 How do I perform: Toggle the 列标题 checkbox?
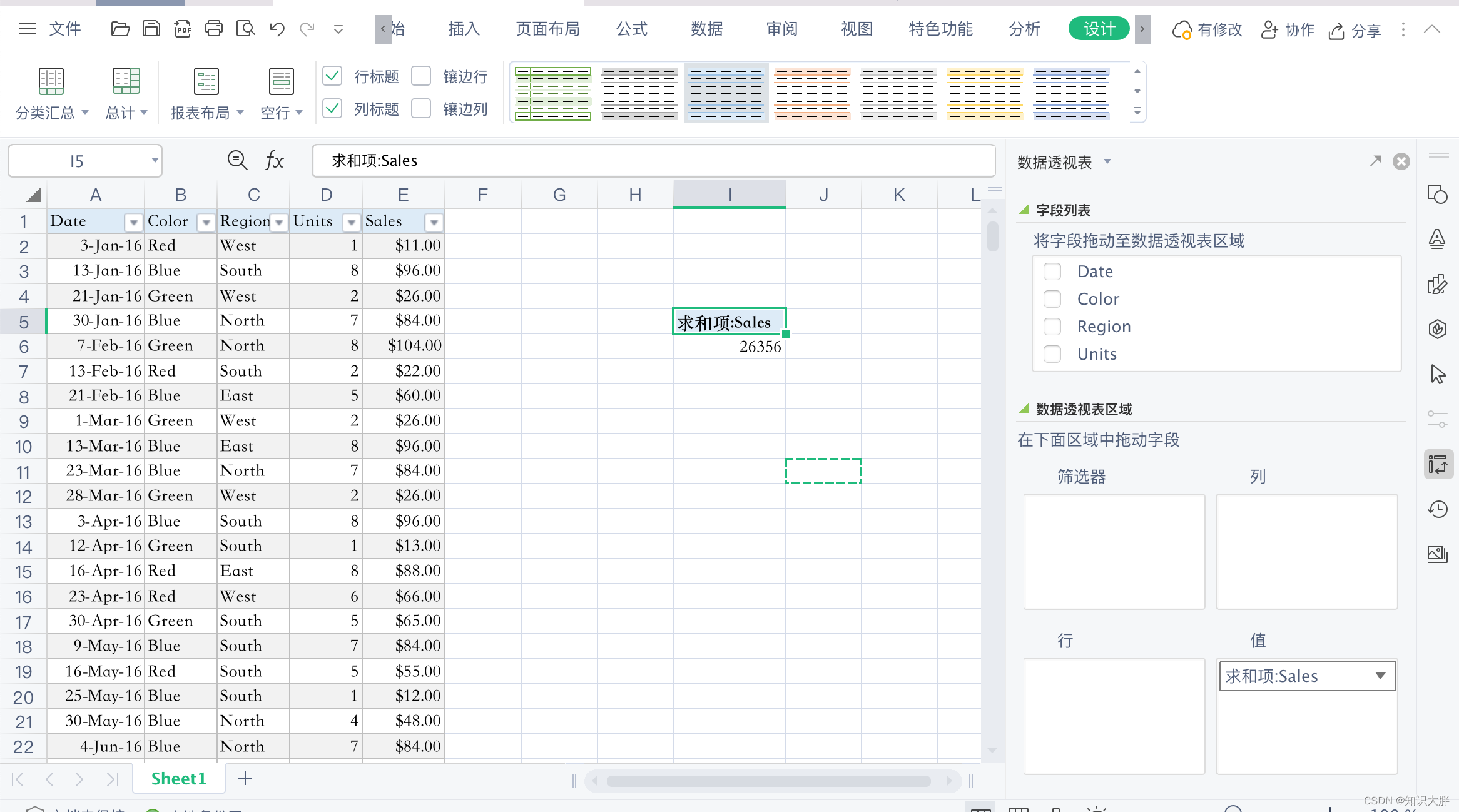(332, 108)
